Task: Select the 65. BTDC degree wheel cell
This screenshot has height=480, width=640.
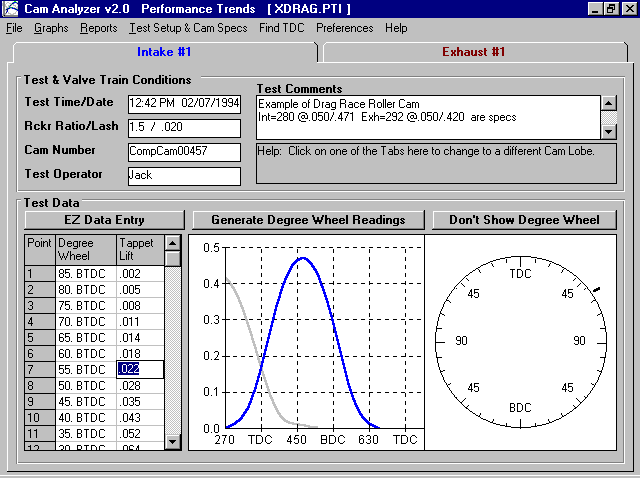Action: click(86, 338)
